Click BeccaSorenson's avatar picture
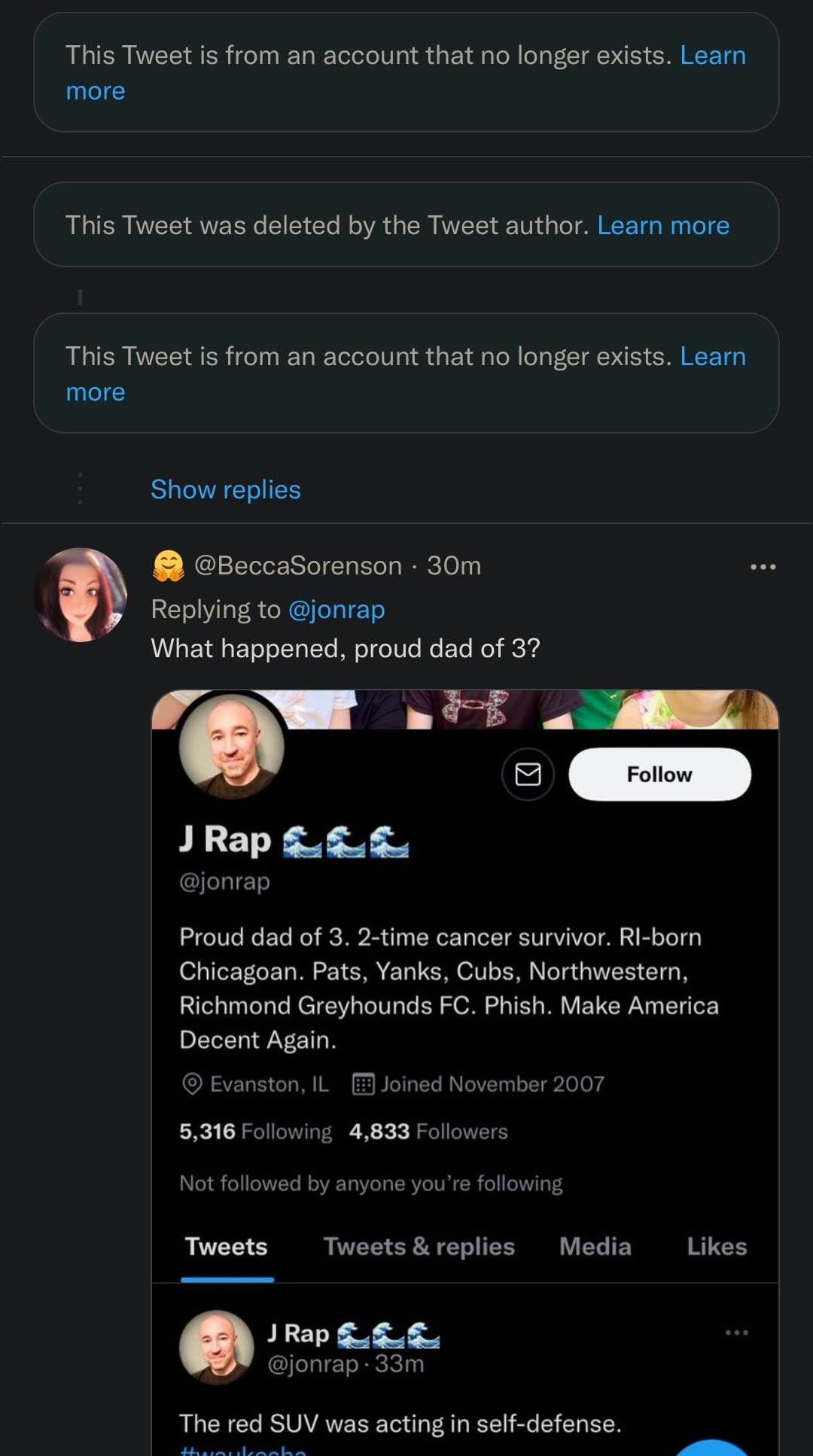The image size is (813, 1456). coord(81,595)
